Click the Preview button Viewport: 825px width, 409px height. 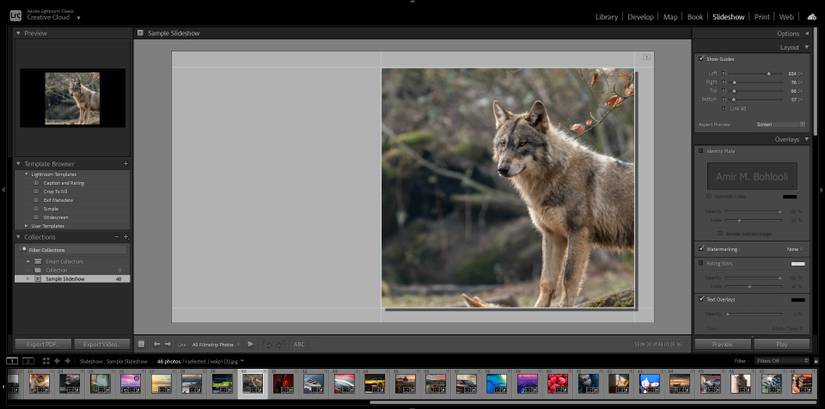pos(722,344)
